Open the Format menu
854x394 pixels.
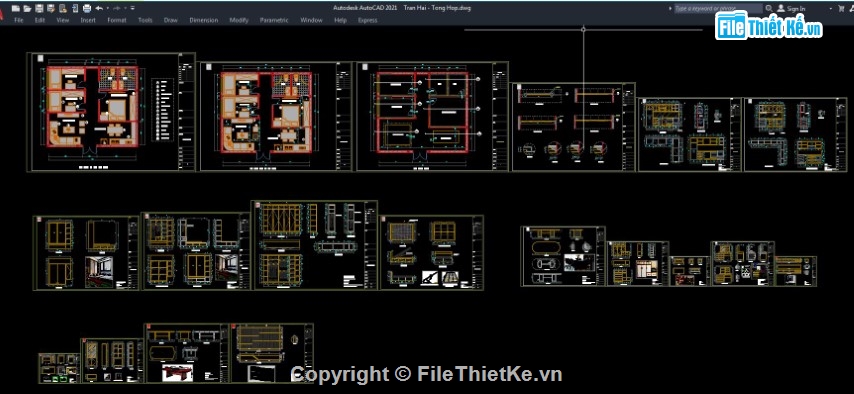pyautogui.click(x=117, y=20)
